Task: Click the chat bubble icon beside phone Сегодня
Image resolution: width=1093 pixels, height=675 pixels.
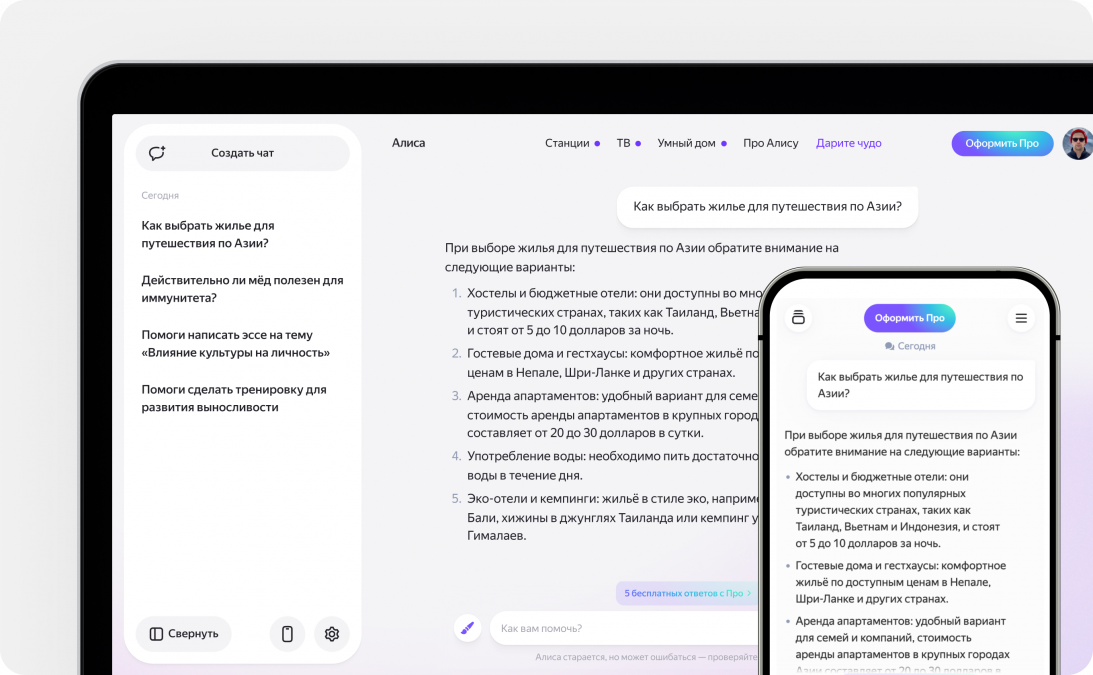Action: (x=889, y=346)
